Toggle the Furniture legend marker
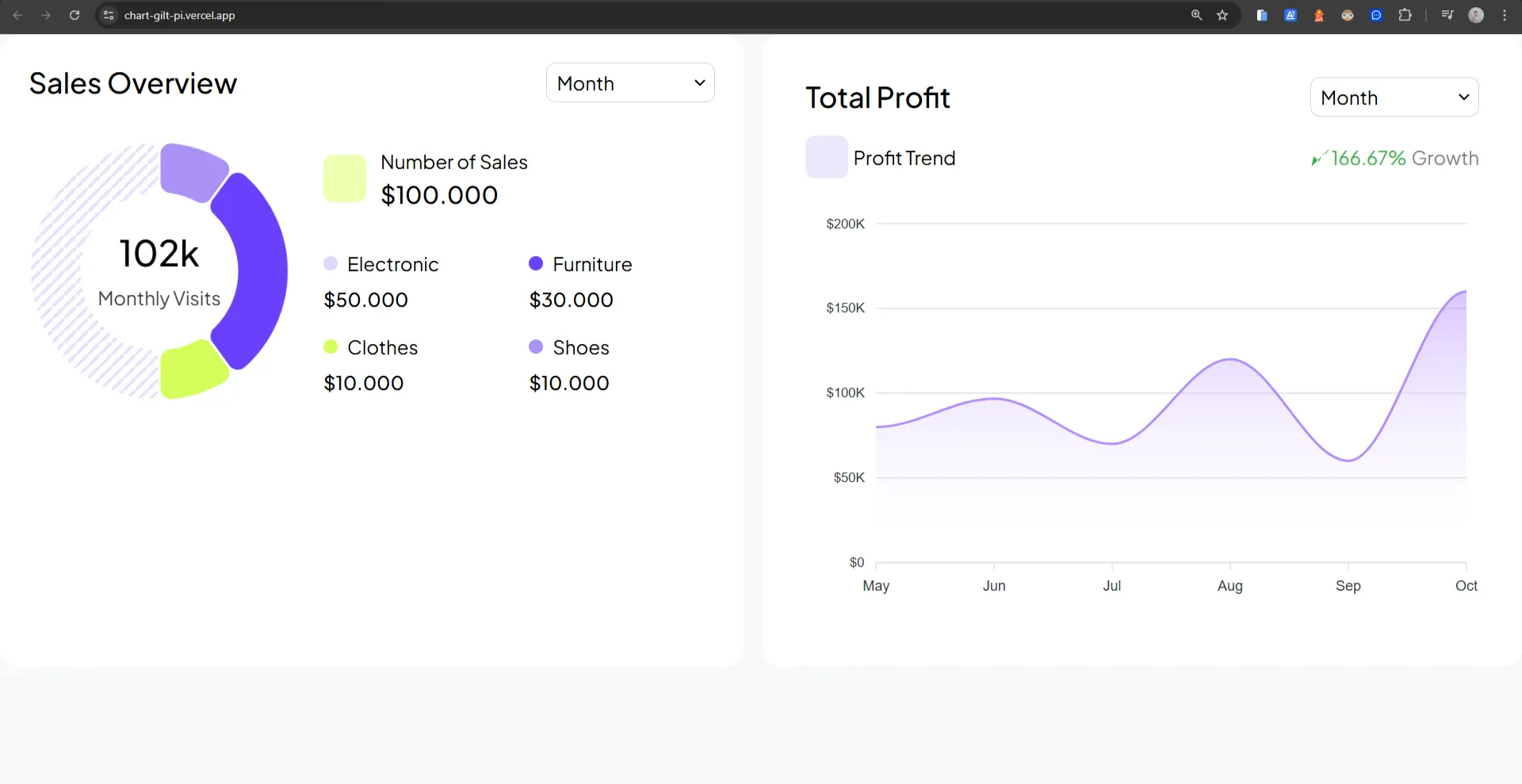The image size is (1522, 784). [536, 263]
